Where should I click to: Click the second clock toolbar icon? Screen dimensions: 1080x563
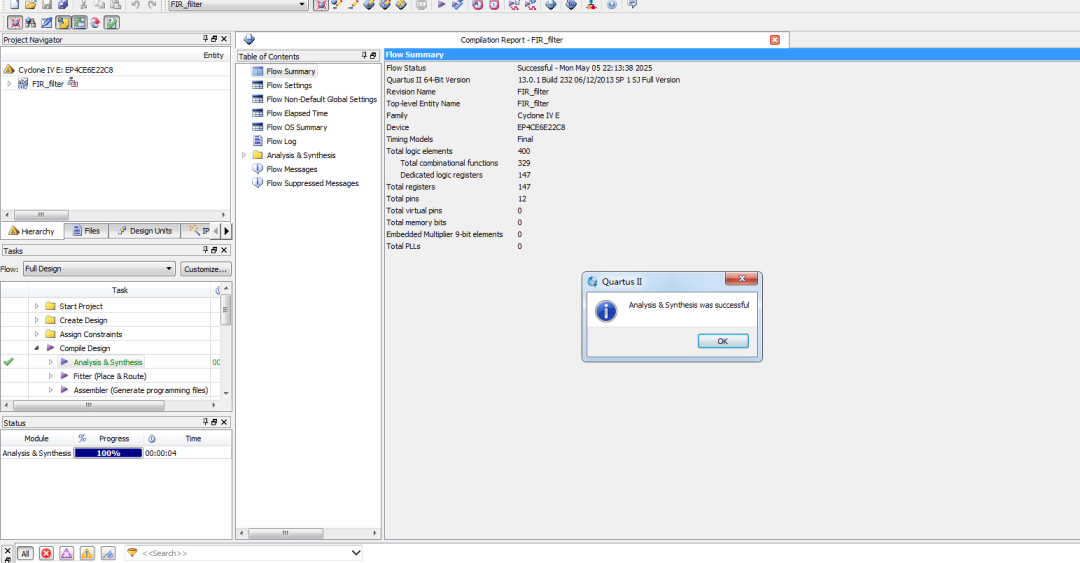click(x=494, y=4)
